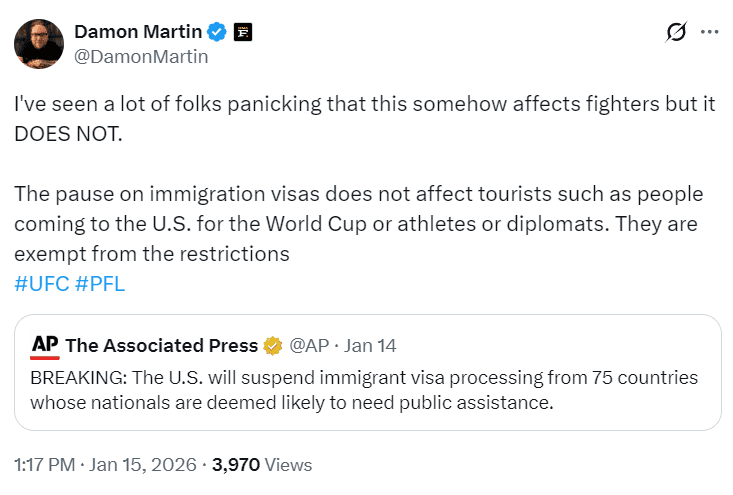Open Damon Martin's profile avatar photo
This screenshot has height=495, width=733.
tap(39, 44)
